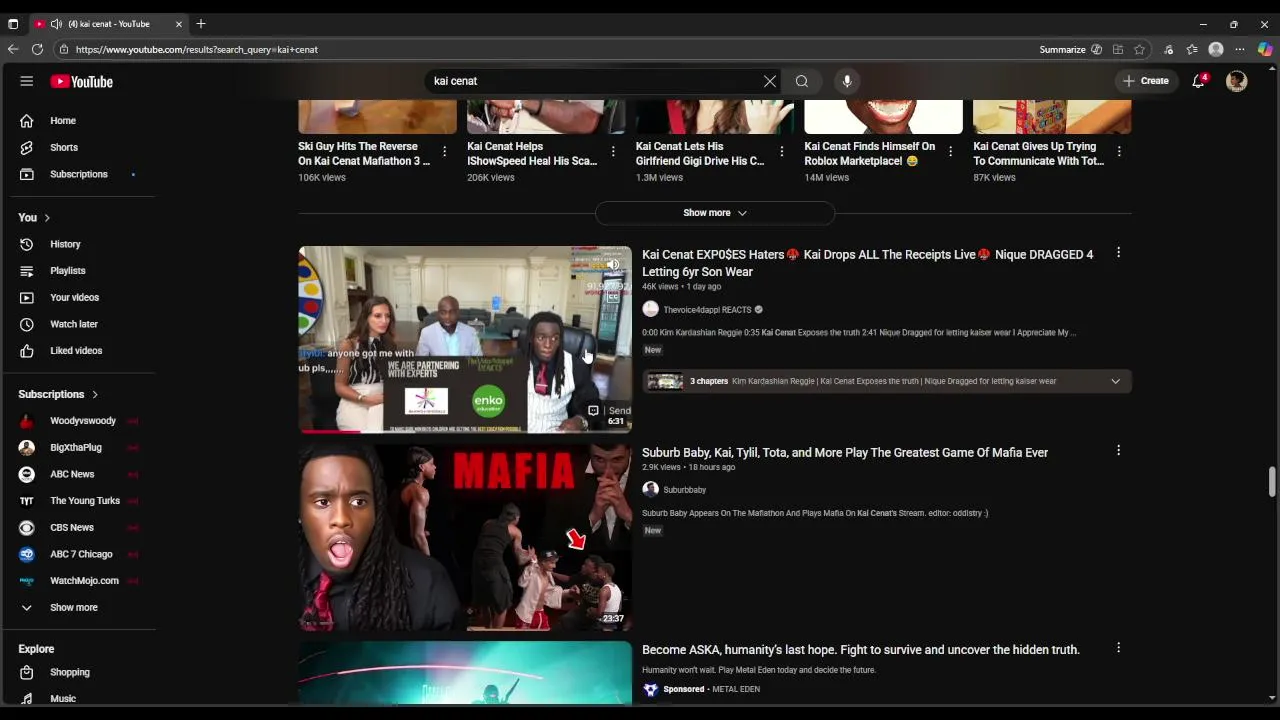This screenshot has width=1280, height=720.
Task: Click the page vertical scrollbar thumb
Action: [x=1272, y=481]
